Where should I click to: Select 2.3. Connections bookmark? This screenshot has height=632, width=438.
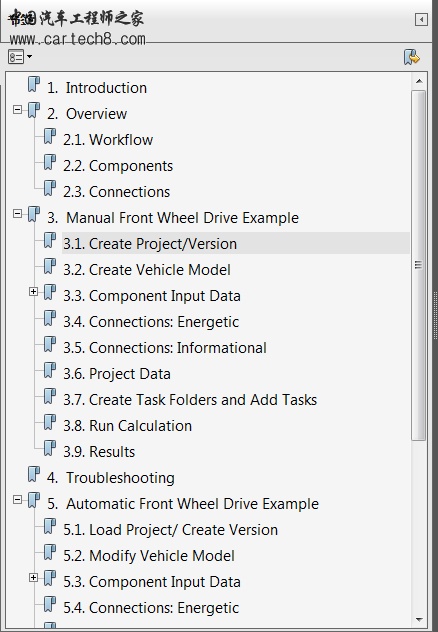coord(116,192)
